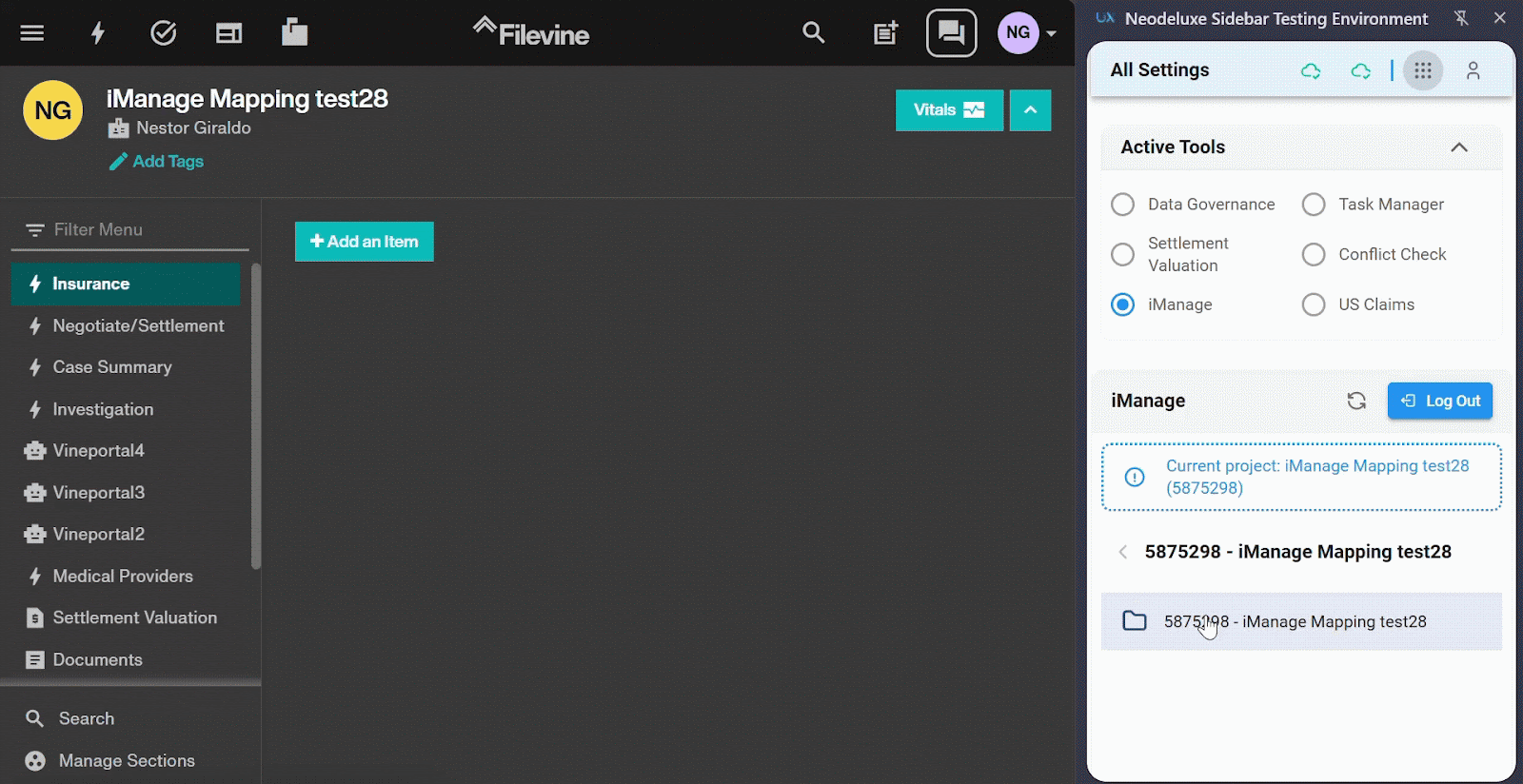Screen dimensions: 1523x784
Task: Select the Task Manager radio button
Action: [x=1314, y=205]
